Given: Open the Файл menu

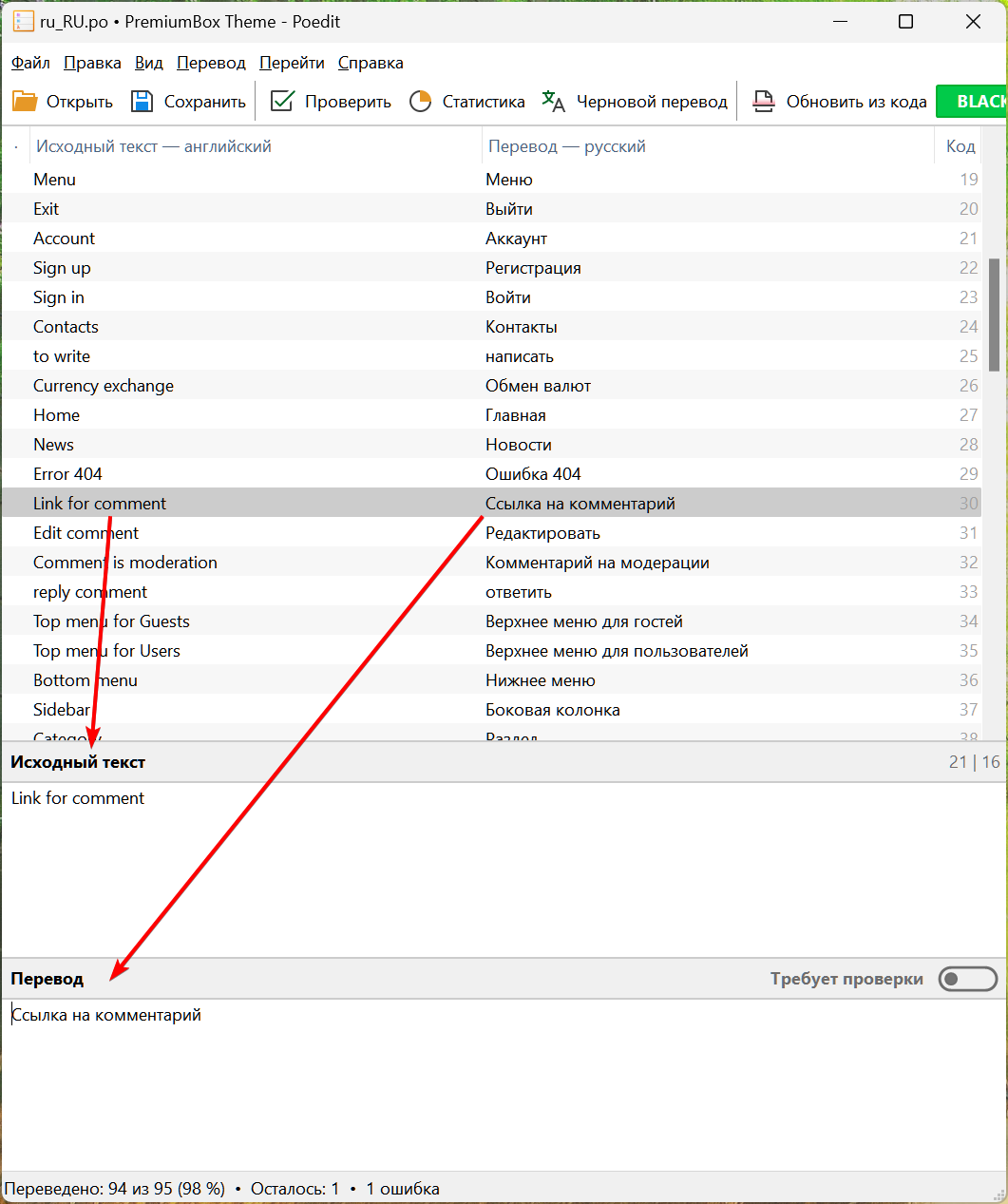Looking at the screenshot, I should tap(30, 63).
